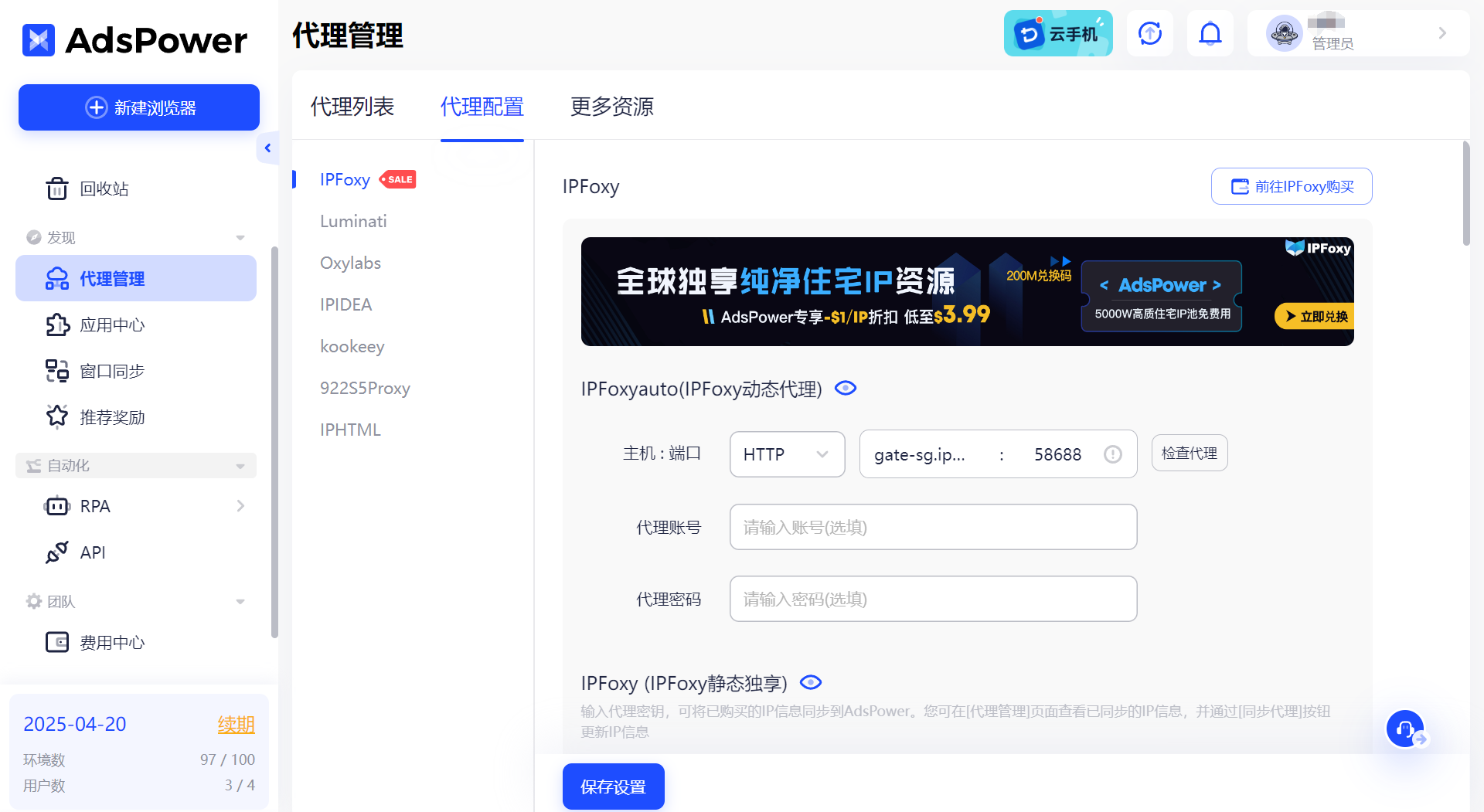Expand the RPA submenu chevron
The width and height of the screenshot is (1484, 812).
click(x=240, y=506)
